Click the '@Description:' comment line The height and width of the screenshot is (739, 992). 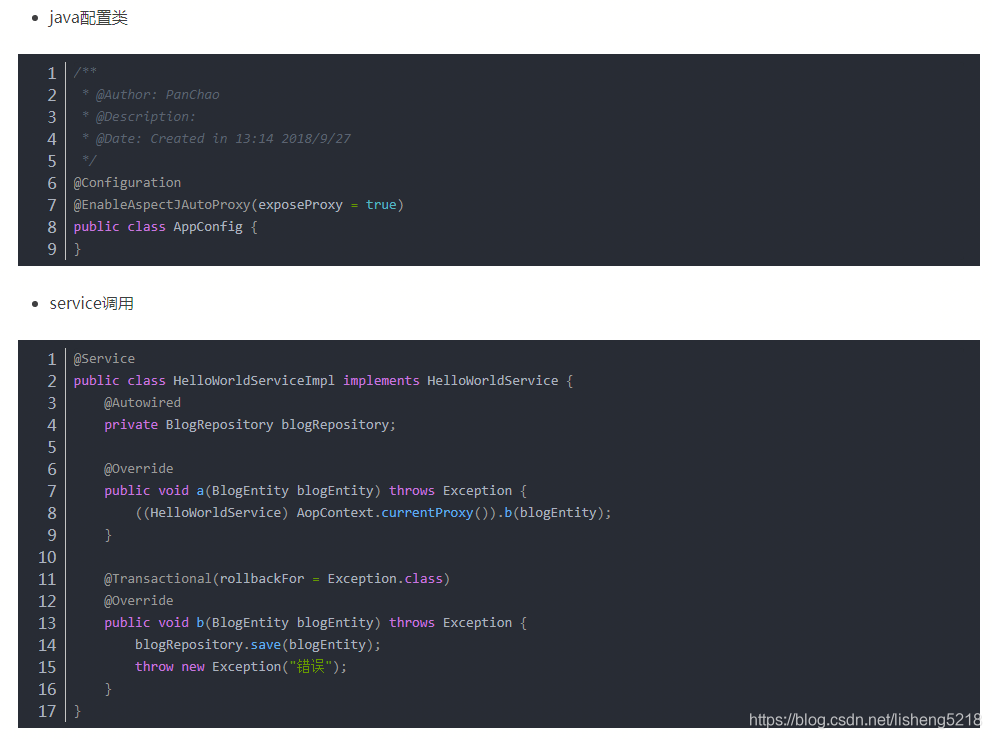pos(139,117)
